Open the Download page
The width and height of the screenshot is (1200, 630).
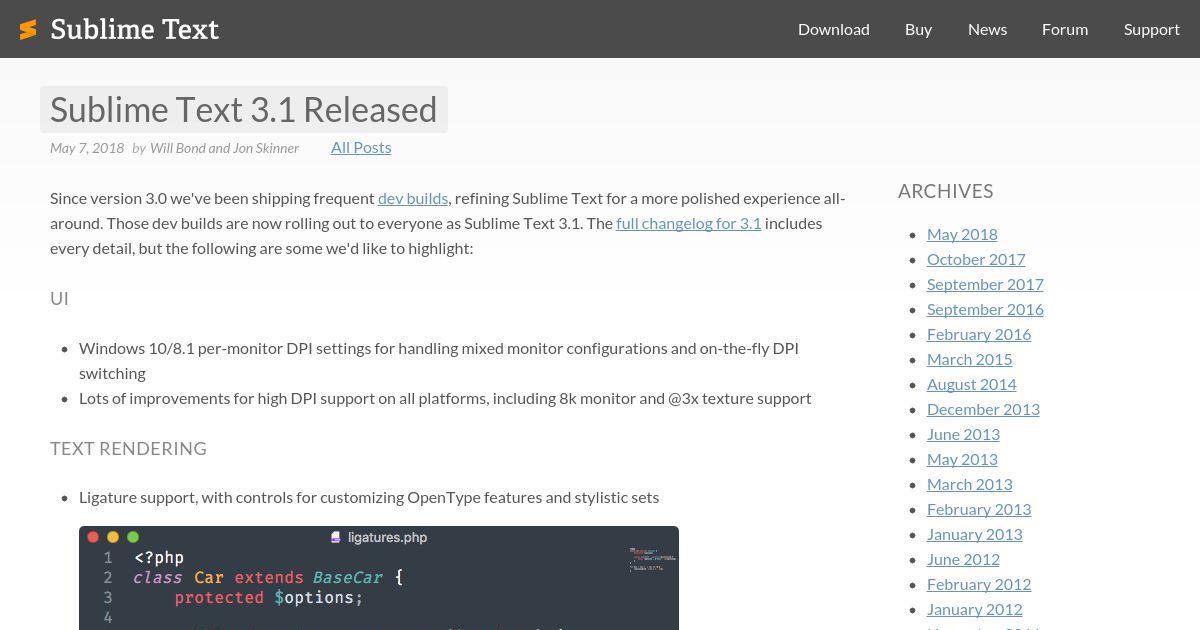[833, 29]
